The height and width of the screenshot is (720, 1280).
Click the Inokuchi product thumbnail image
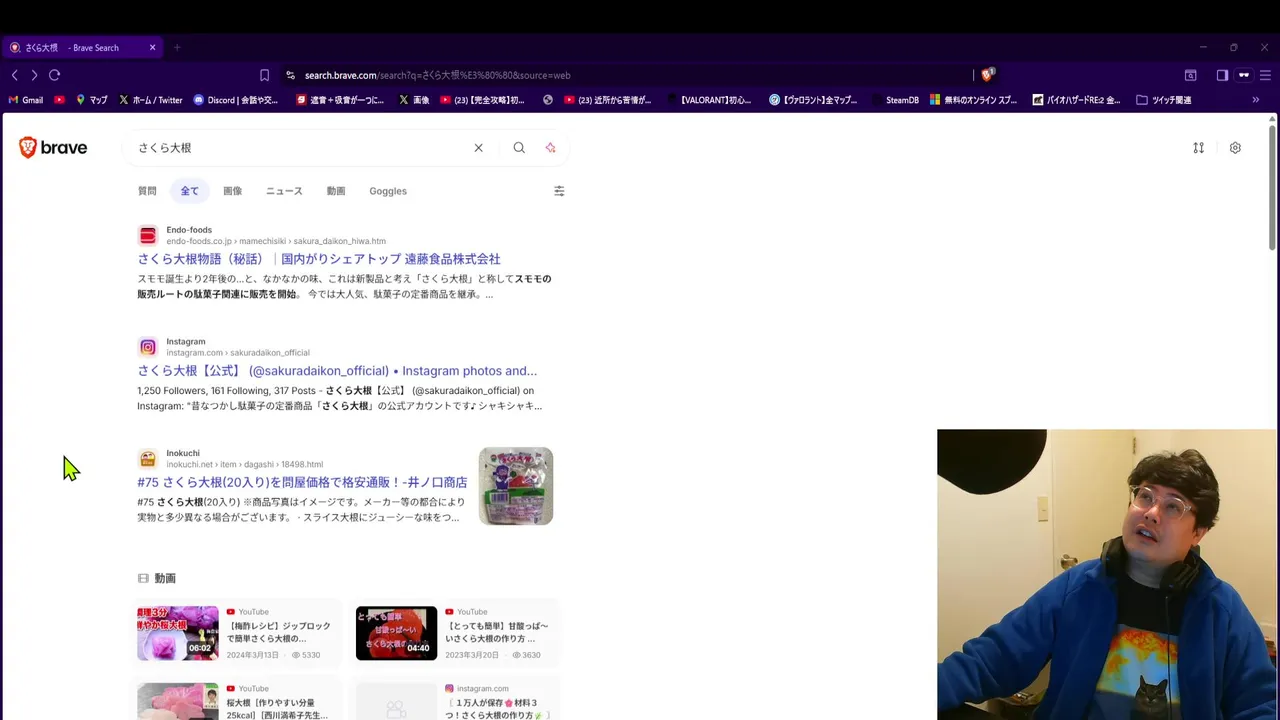516,486
